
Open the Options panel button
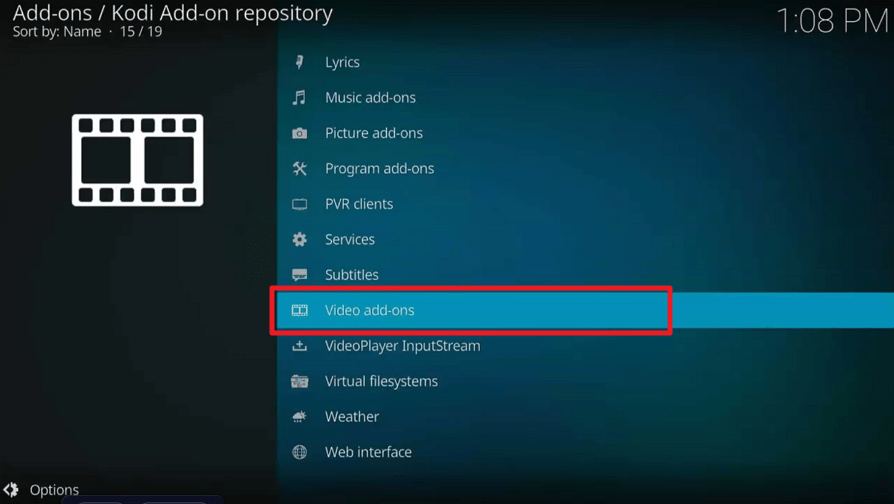point(41,490)
